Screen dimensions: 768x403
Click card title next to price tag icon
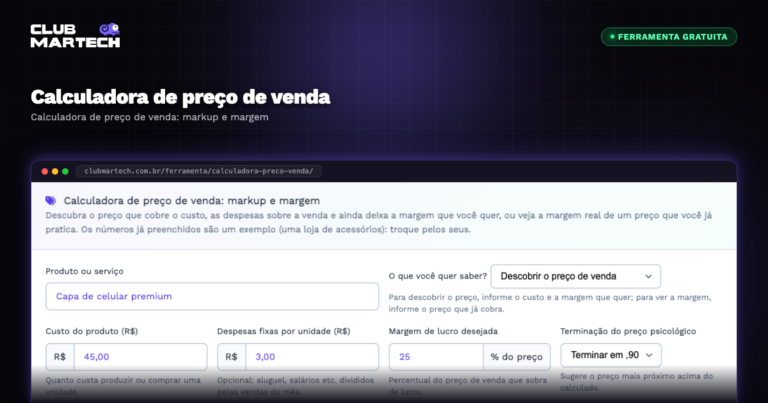192,201
